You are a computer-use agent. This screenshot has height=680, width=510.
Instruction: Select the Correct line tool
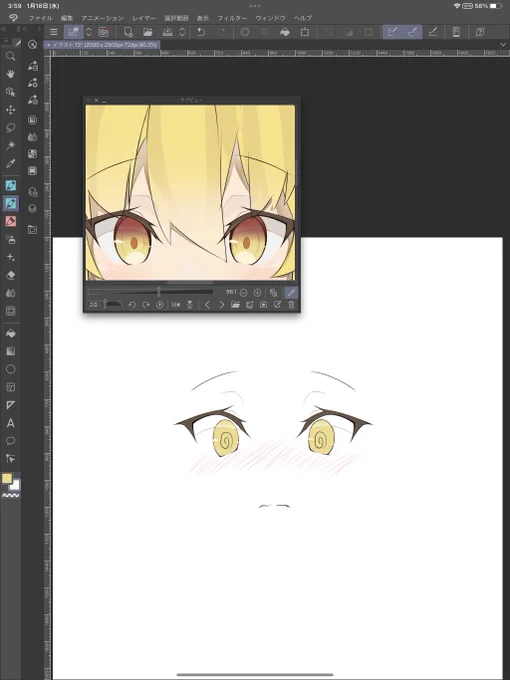pos(11,458)
